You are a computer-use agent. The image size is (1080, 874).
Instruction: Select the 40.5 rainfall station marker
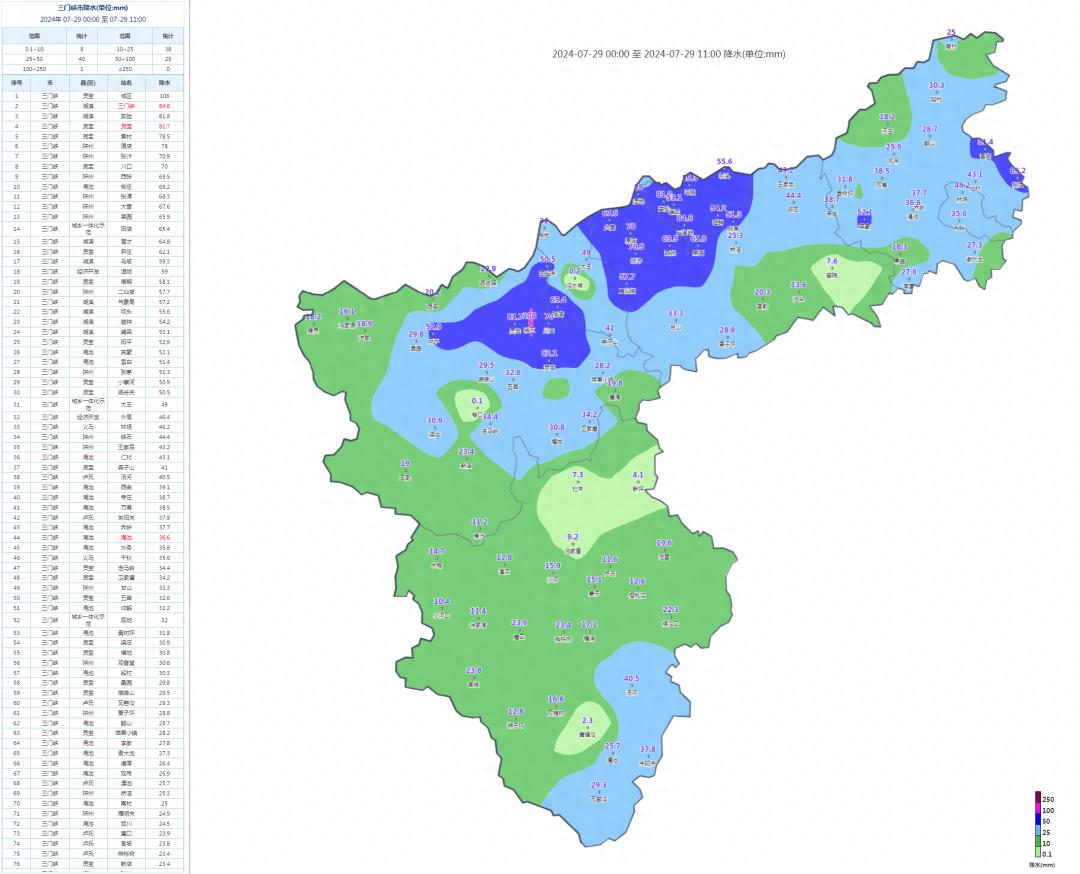[x=631, y=685]
